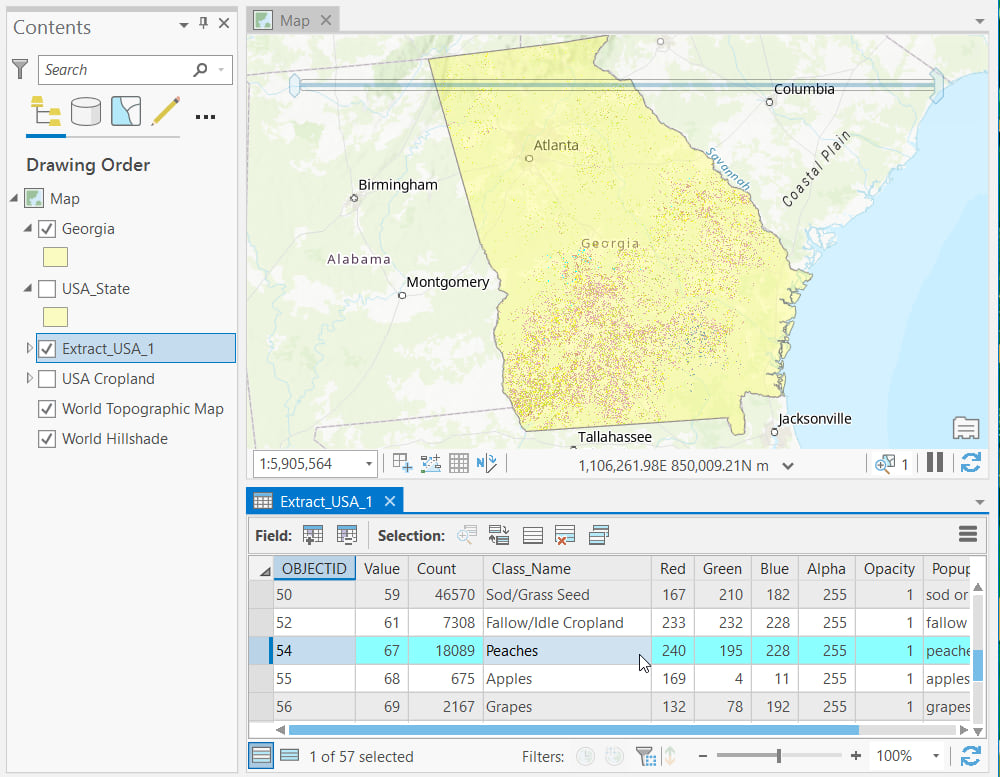Open the List By Editing pencil icon
The height and width of the screenshot is (777, 1000).
[165, 112]
